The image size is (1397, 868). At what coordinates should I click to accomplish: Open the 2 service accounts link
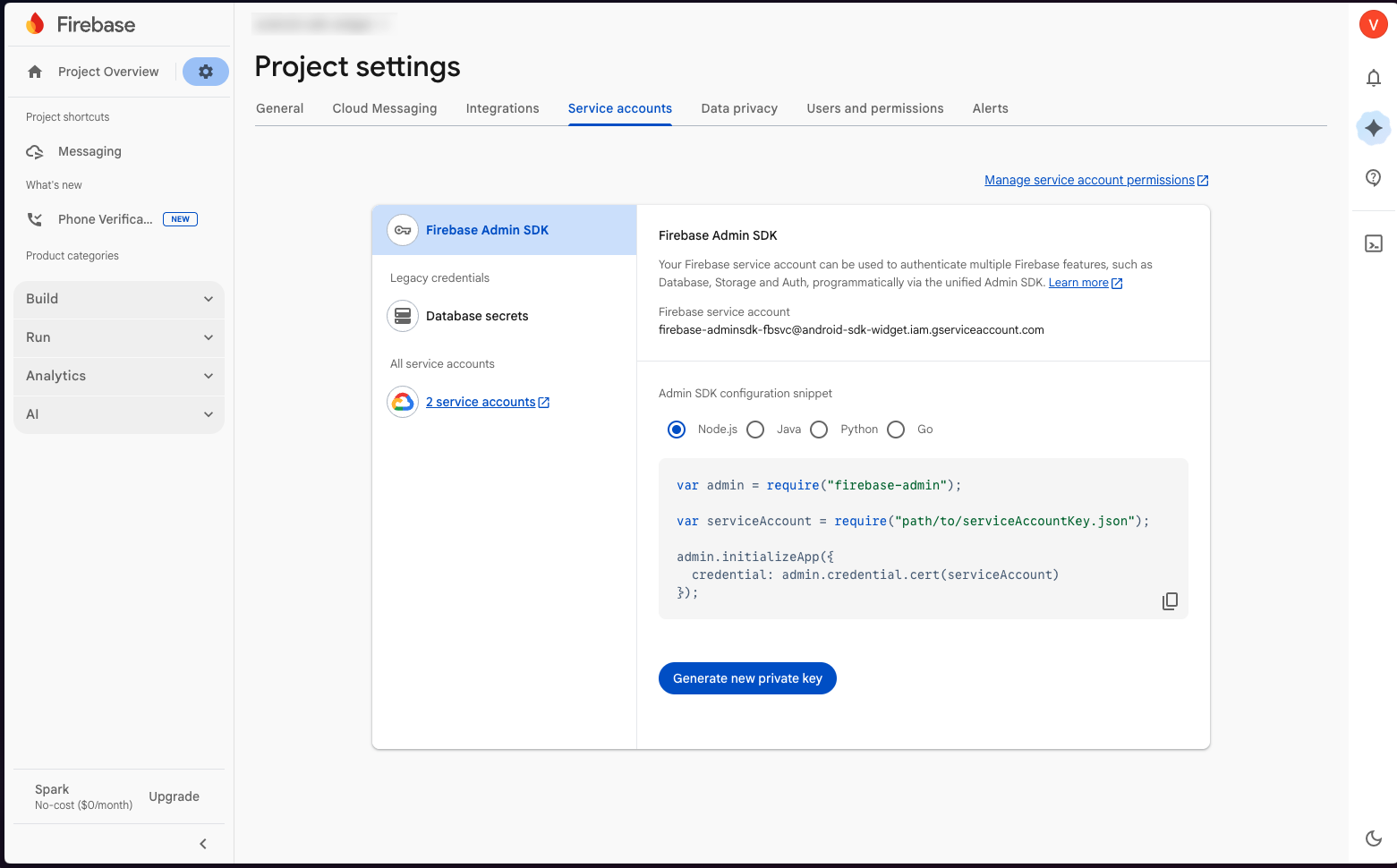pyautogui.click(x=481, y=402)
